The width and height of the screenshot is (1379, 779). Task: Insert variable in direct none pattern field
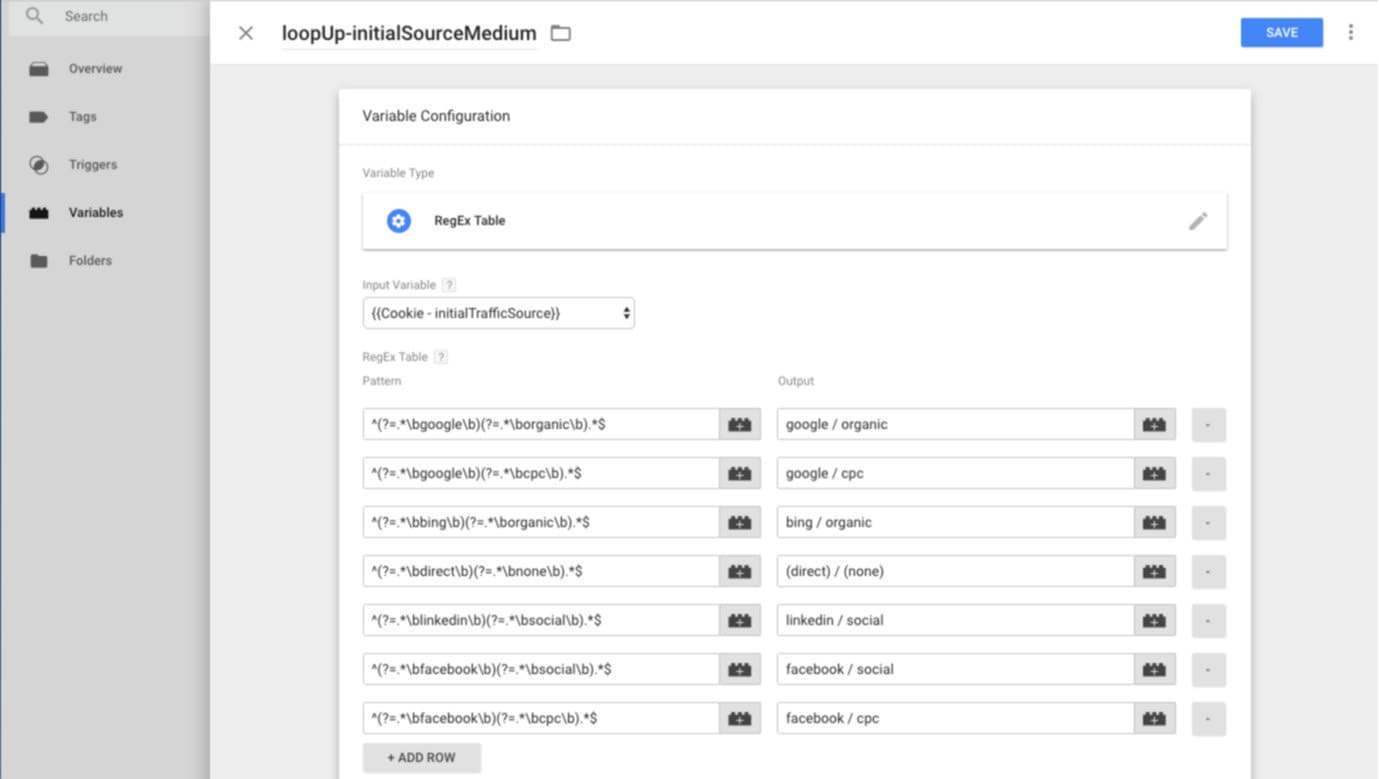[740, 571]
